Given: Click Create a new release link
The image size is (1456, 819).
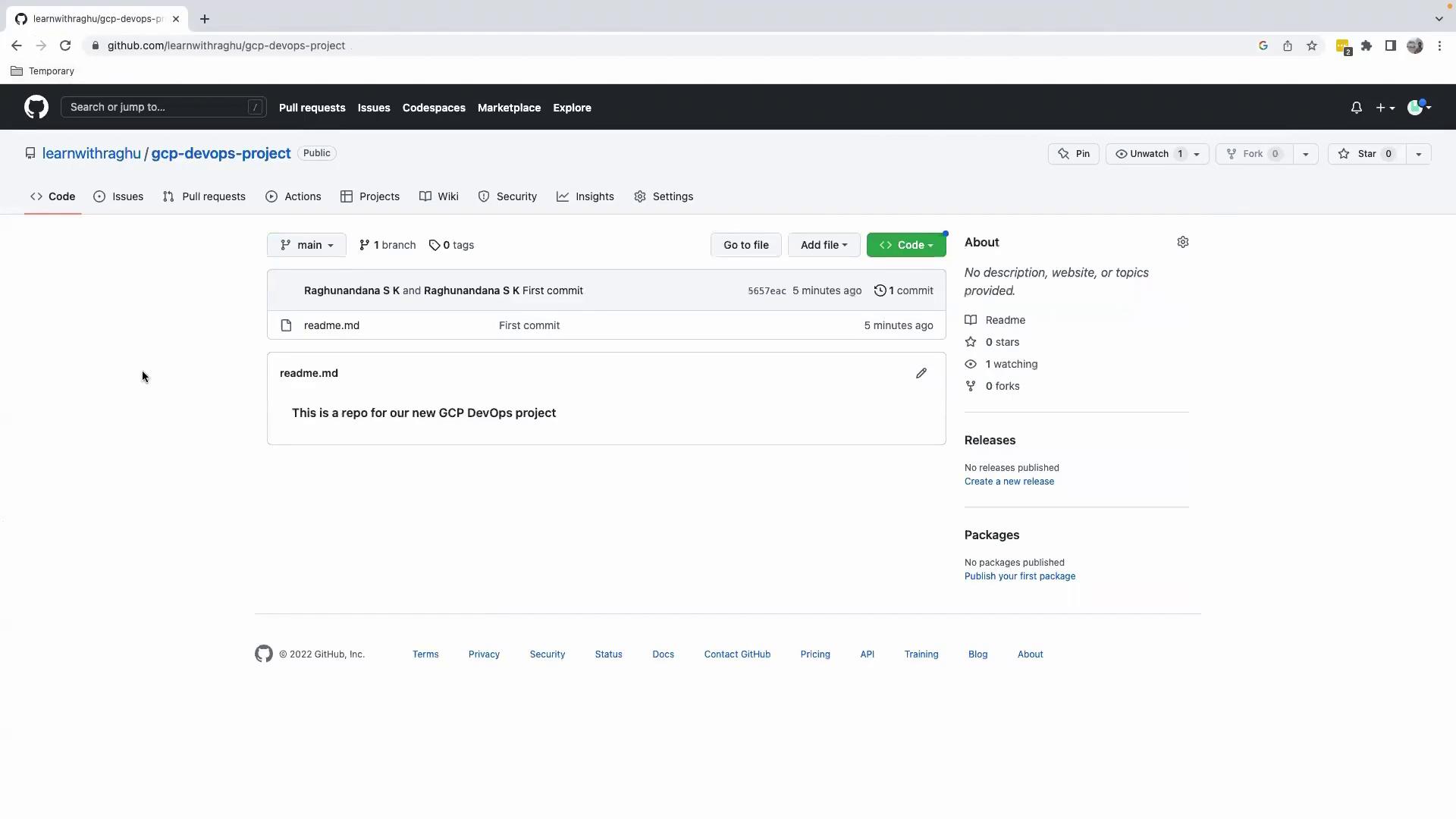Looking at the screenshot, I should point(1009,482).
